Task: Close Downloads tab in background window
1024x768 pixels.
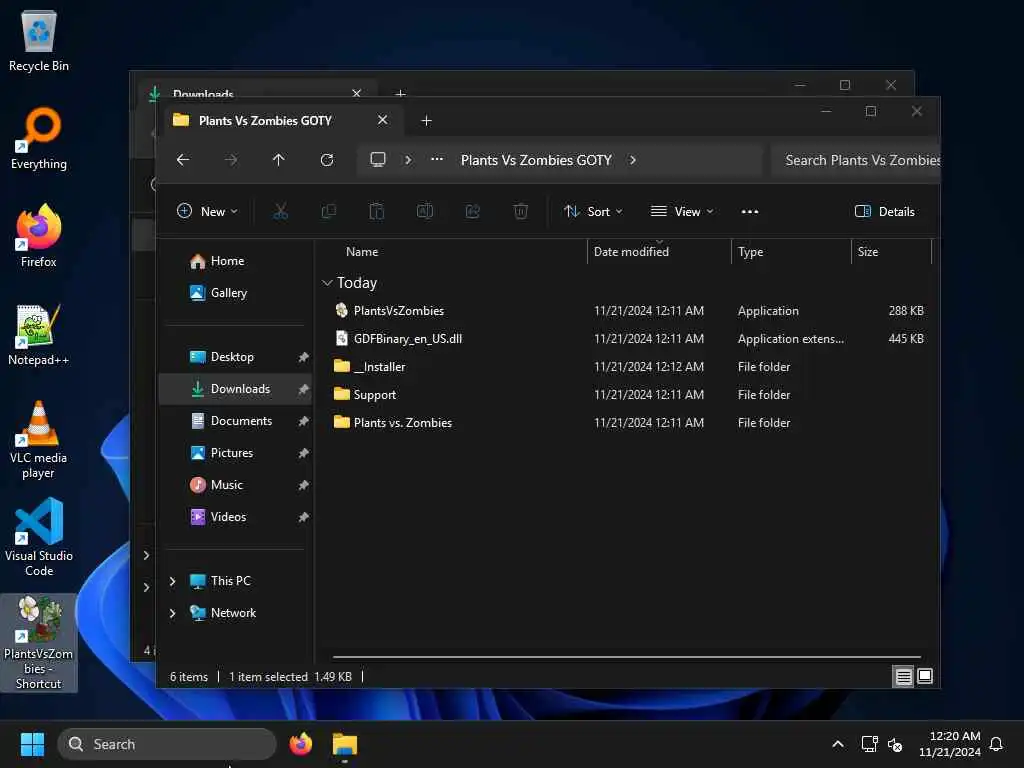Action: point(357,93)
